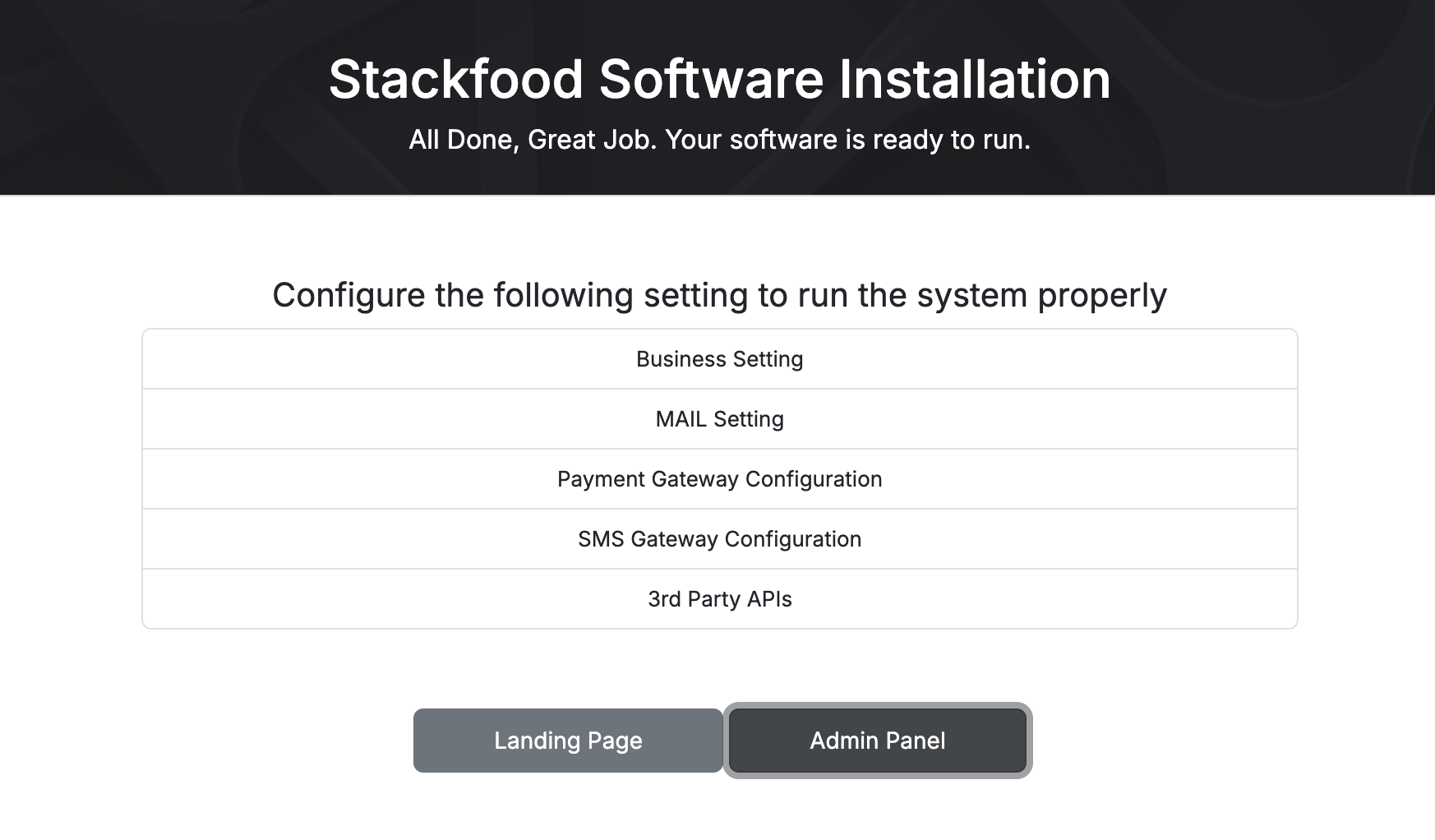Viewport: 1435px width, 840px height.
Task: Click the Stackfood Software Installation title
Action: click(x=720, y=79)
